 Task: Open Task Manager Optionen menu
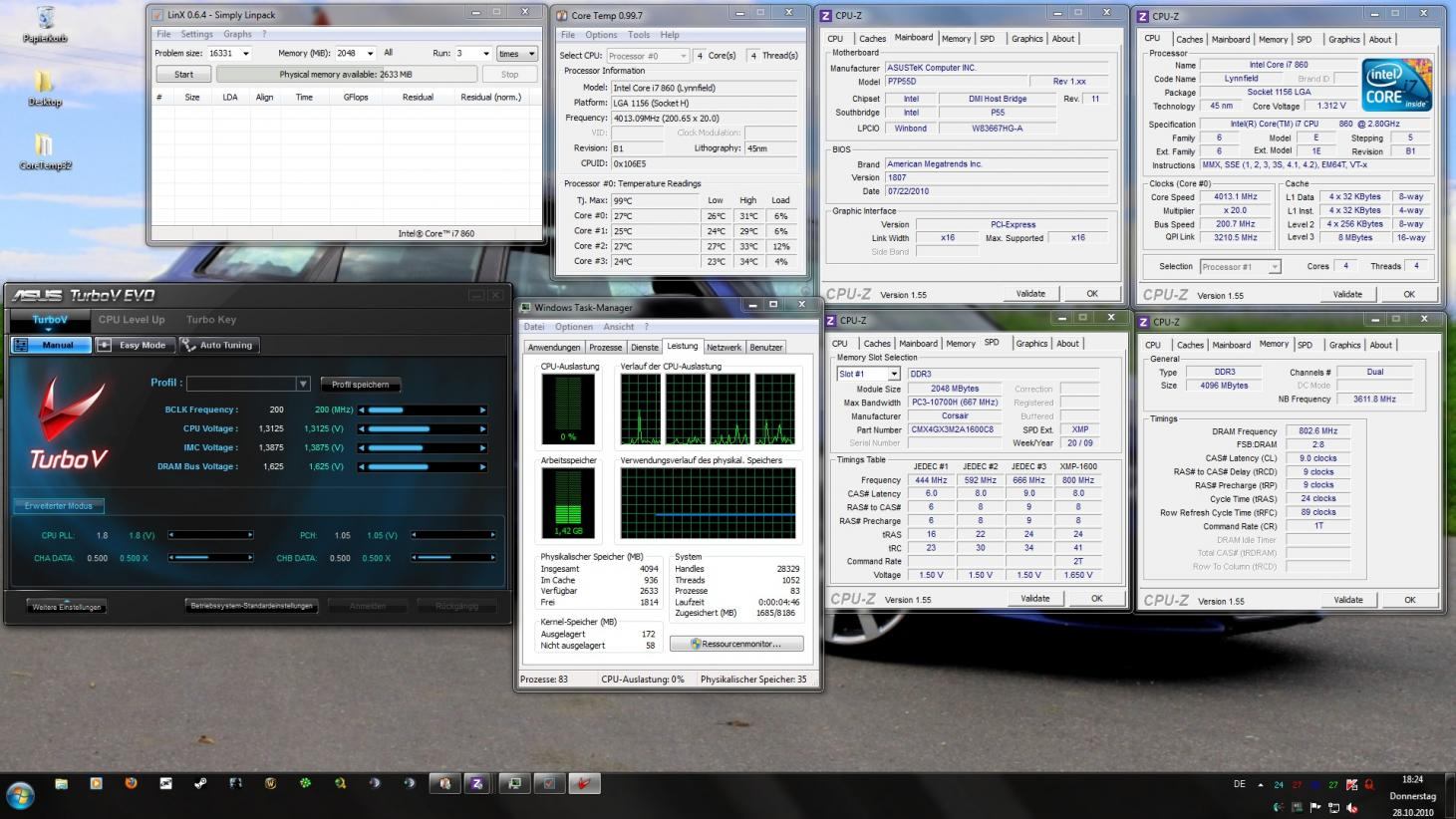coord(573,327)
